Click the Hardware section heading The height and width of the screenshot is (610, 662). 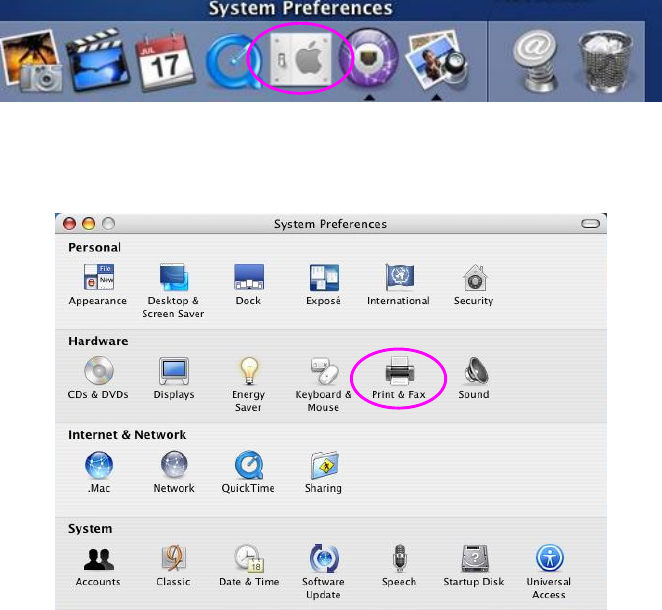coord(98,341)
